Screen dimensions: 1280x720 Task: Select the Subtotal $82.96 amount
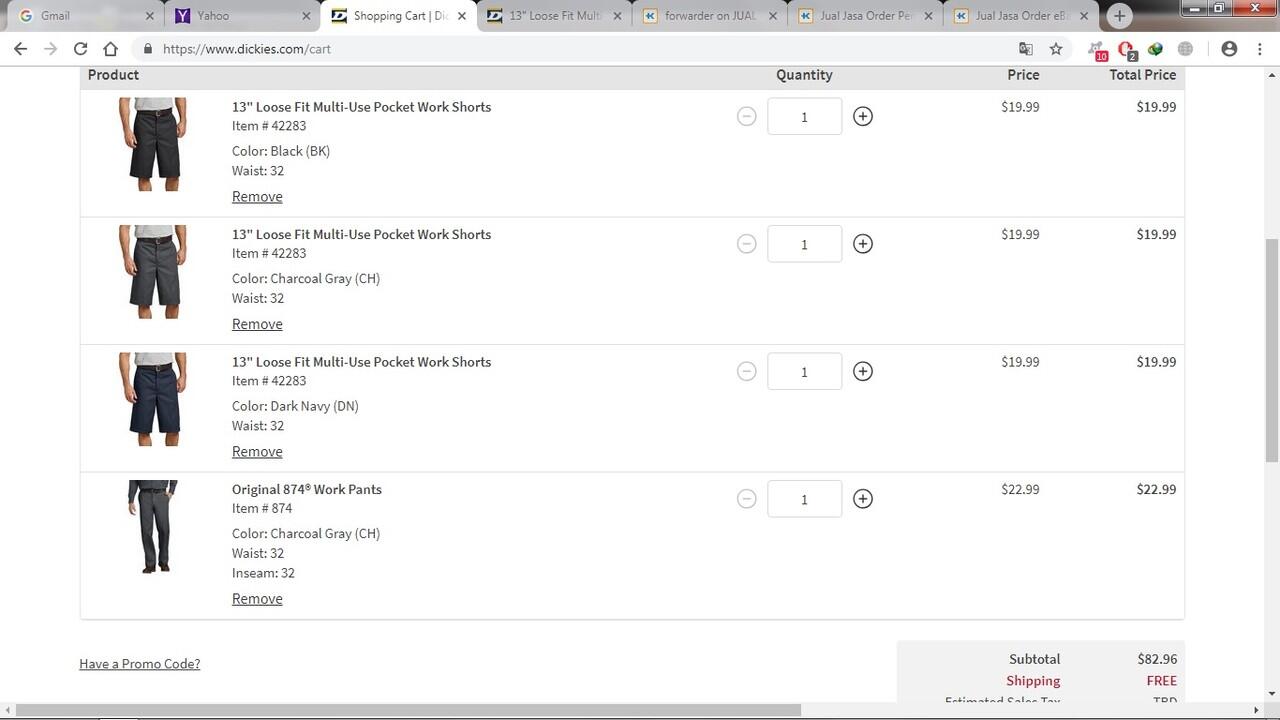(x=1156, y=659)
